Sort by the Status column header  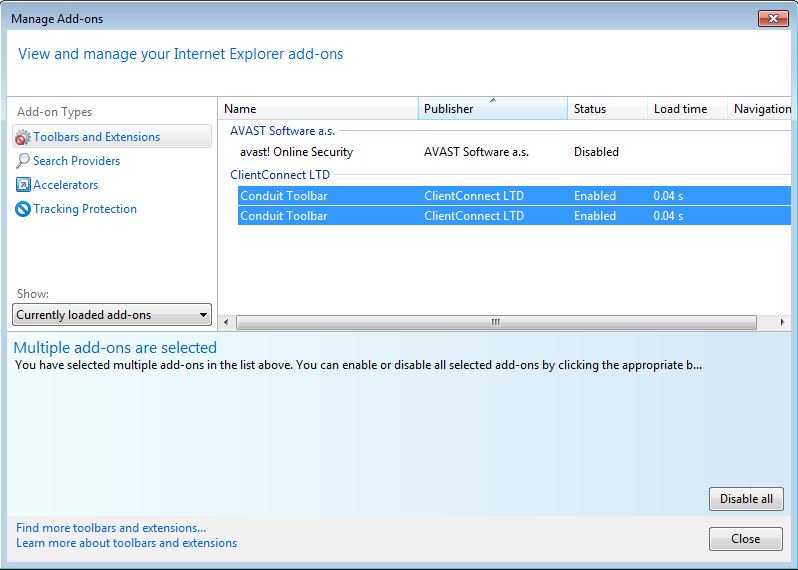pos(607,109)
